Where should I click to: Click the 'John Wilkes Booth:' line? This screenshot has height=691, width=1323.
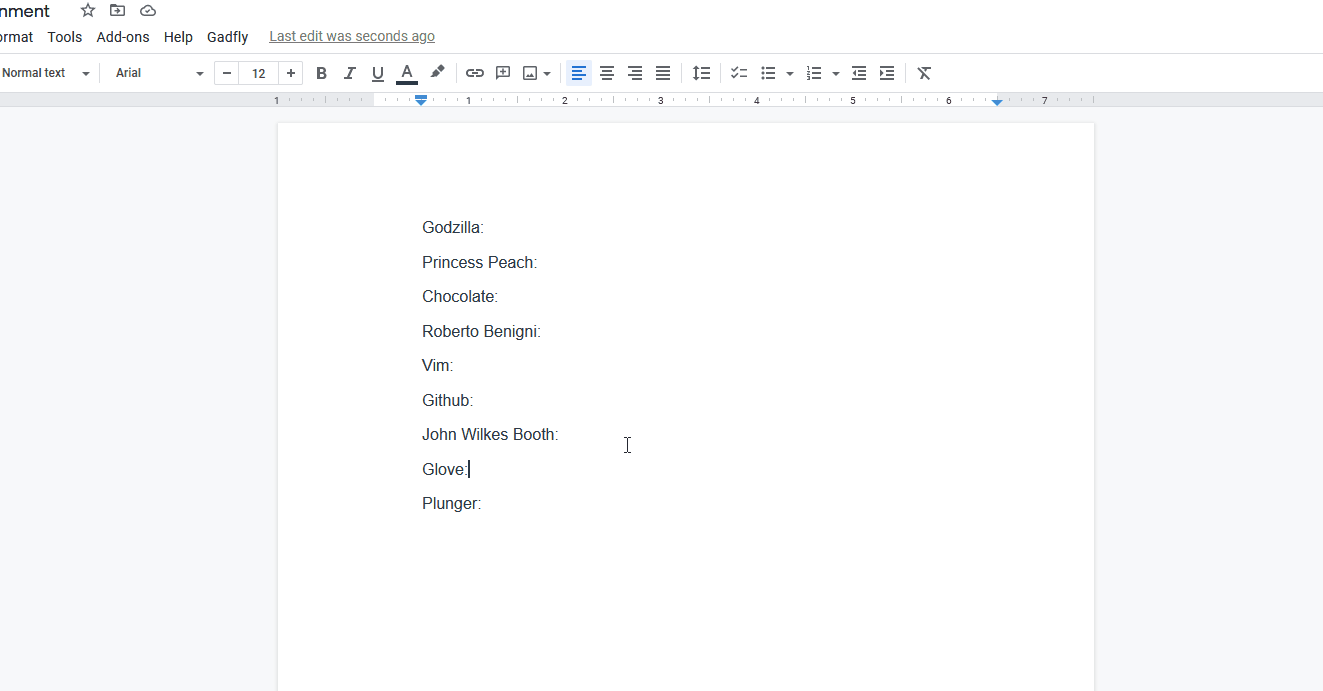point(490,435)
